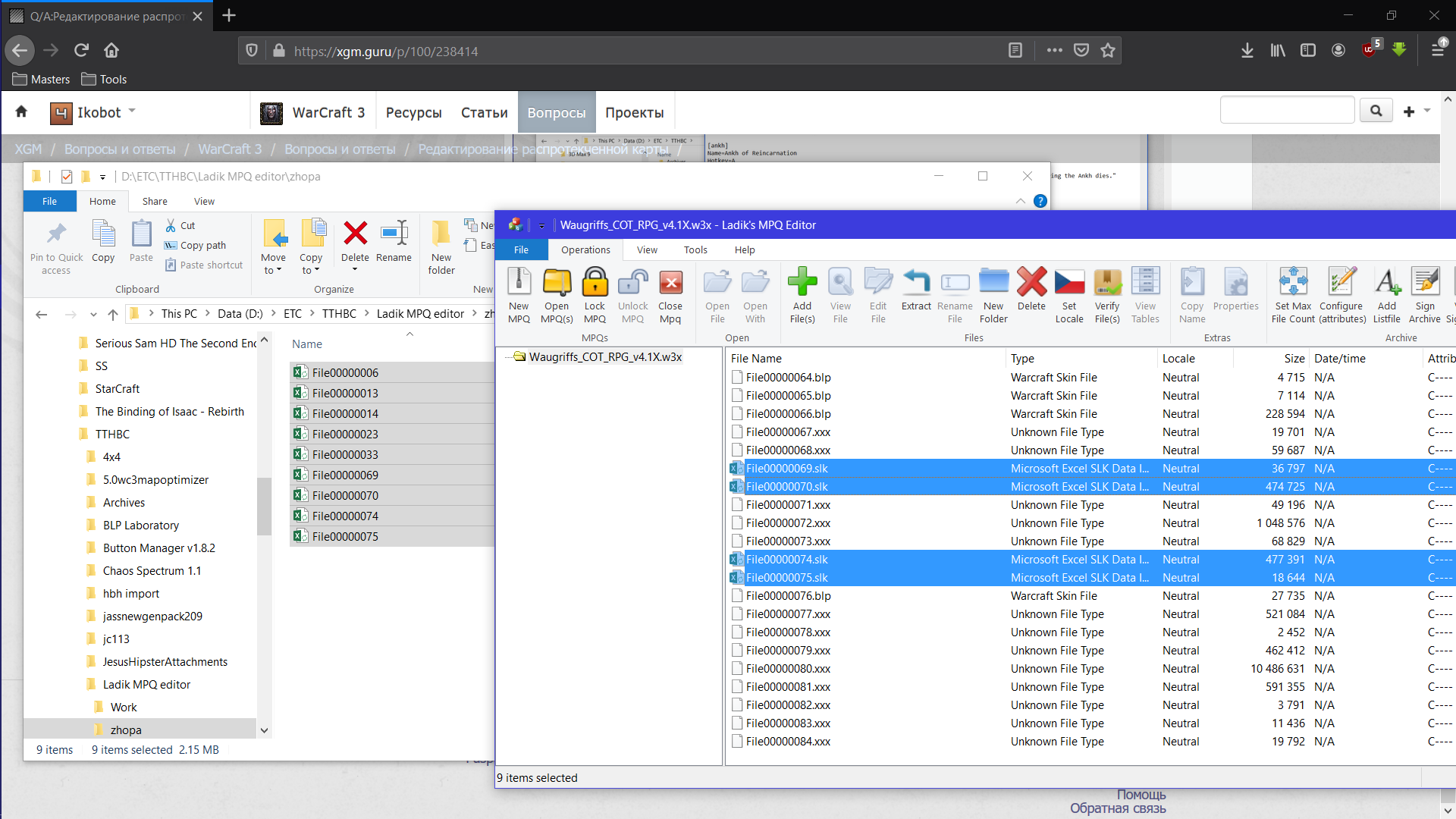Click Delete red X in Explorer ribbon
Image resolution: width=1456 pixels, height=819 pixels.
click(356, 234)
